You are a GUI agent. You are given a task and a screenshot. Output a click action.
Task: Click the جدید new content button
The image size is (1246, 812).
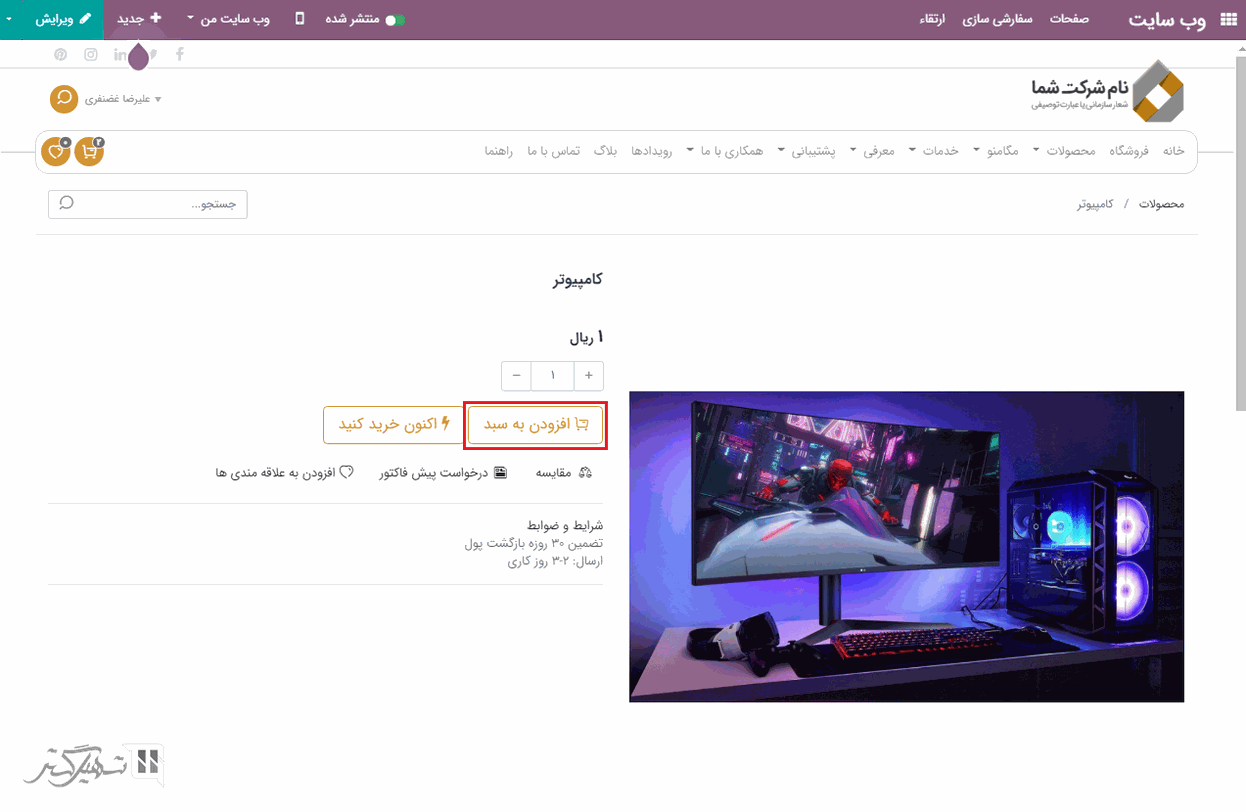point(138,19)
